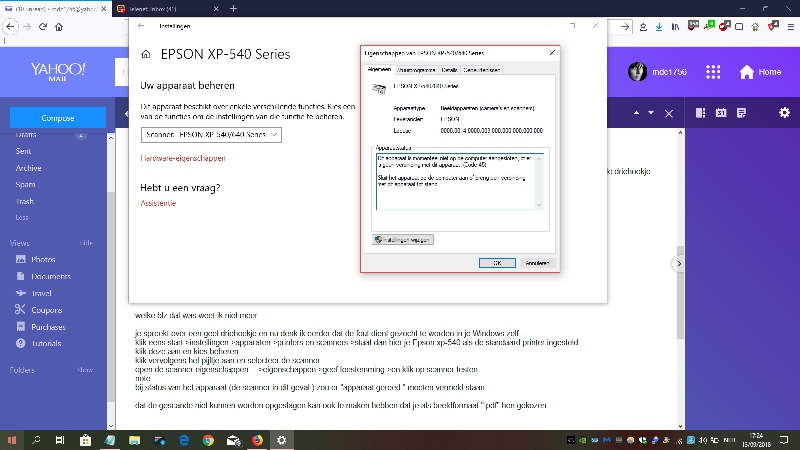This screenshot has width=800, height=450.
Task: Switch to the Details tab
Action: coord(449,70)
